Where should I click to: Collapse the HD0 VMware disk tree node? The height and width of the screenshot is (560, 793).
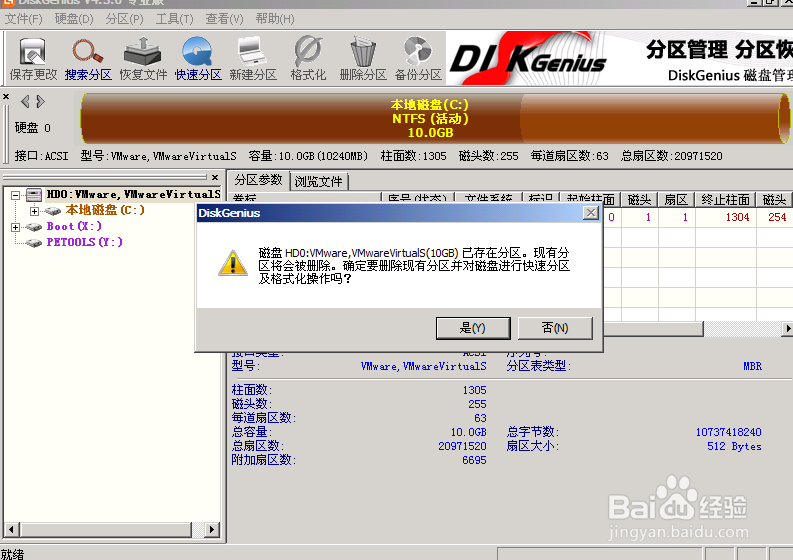coord(16,195)
